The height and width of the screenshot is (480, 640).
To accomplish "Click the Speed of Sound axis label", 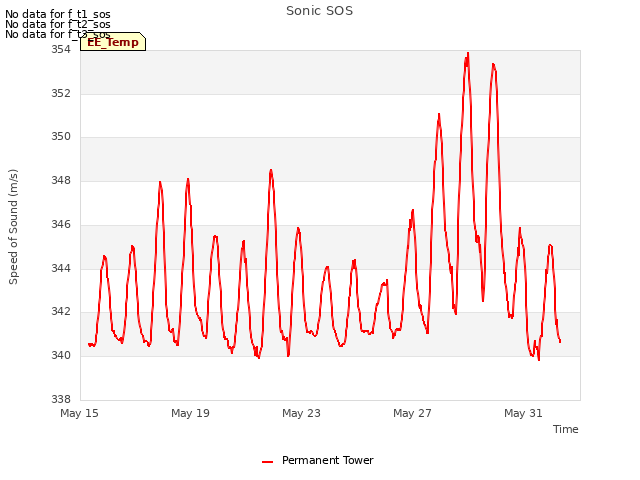I will coord(13,227).
